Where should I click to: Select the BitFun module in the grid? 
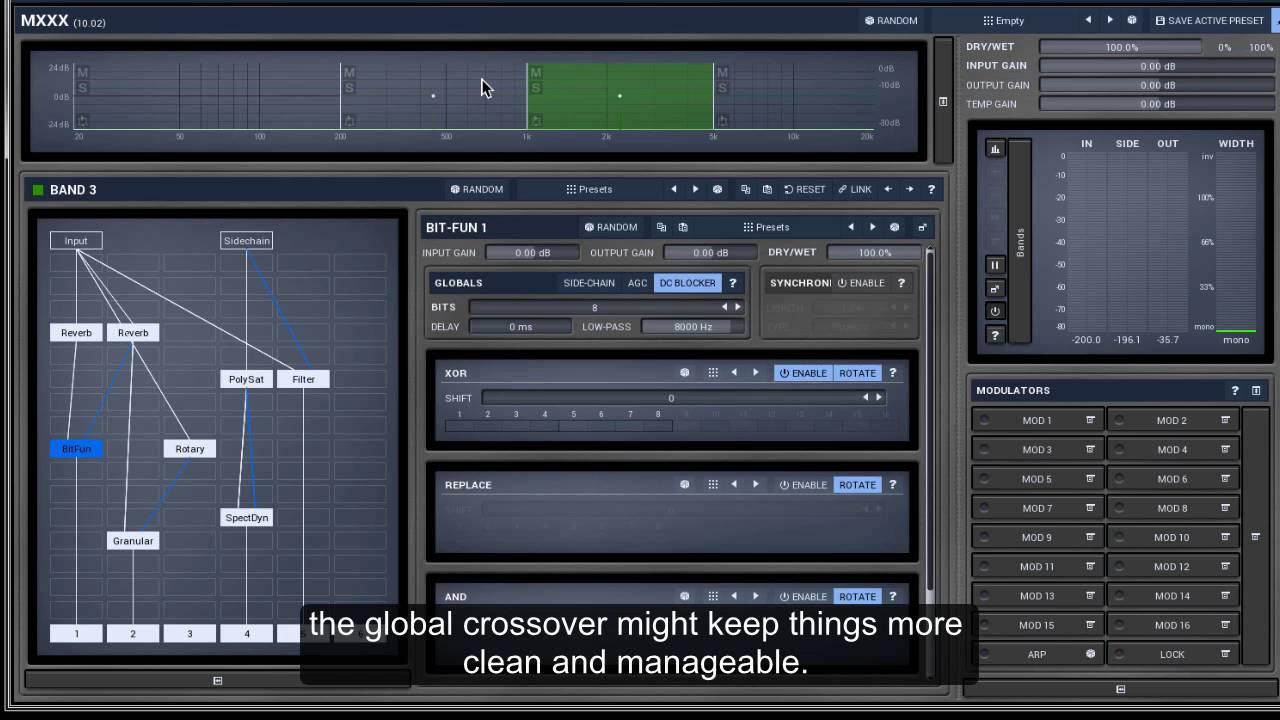tap(76, 449)
